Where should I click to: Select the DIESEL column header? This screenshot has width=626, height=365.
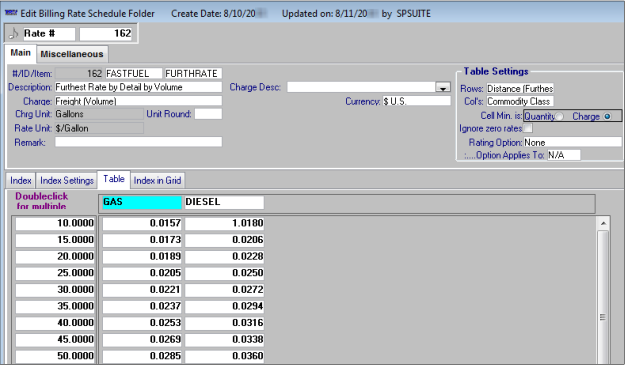(224, 202)
